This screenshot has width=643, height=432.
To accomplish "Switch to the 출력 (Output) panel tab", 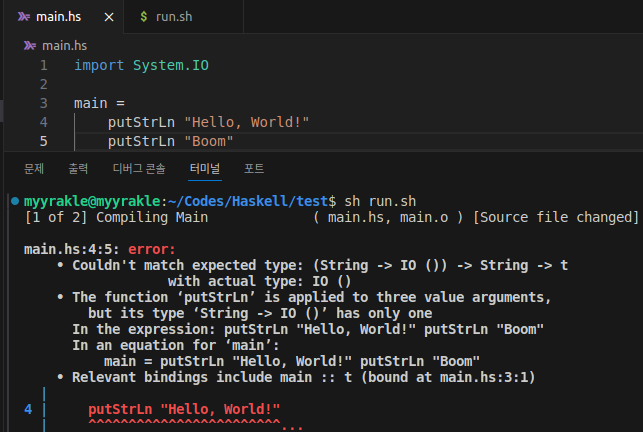I will pos(78,168).
